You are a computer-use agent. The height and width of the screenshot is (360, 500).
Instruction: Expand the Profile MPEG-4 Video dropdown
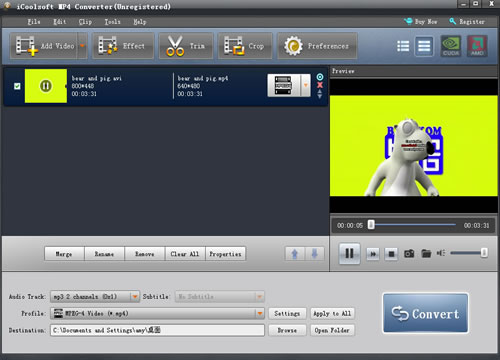pyautogui.click(x=260, y=313)
